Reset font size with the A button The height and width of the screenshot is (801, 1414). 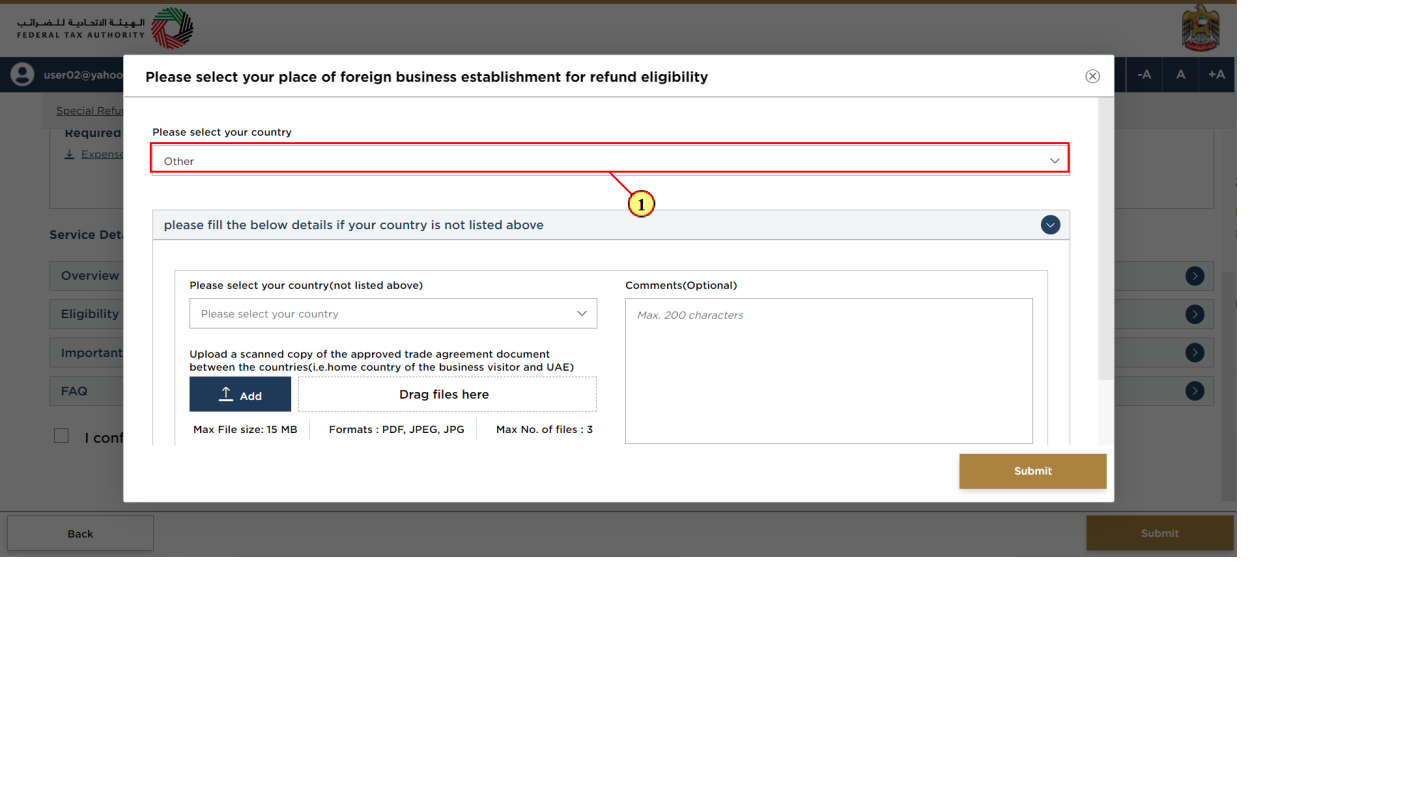[1180, 75]
